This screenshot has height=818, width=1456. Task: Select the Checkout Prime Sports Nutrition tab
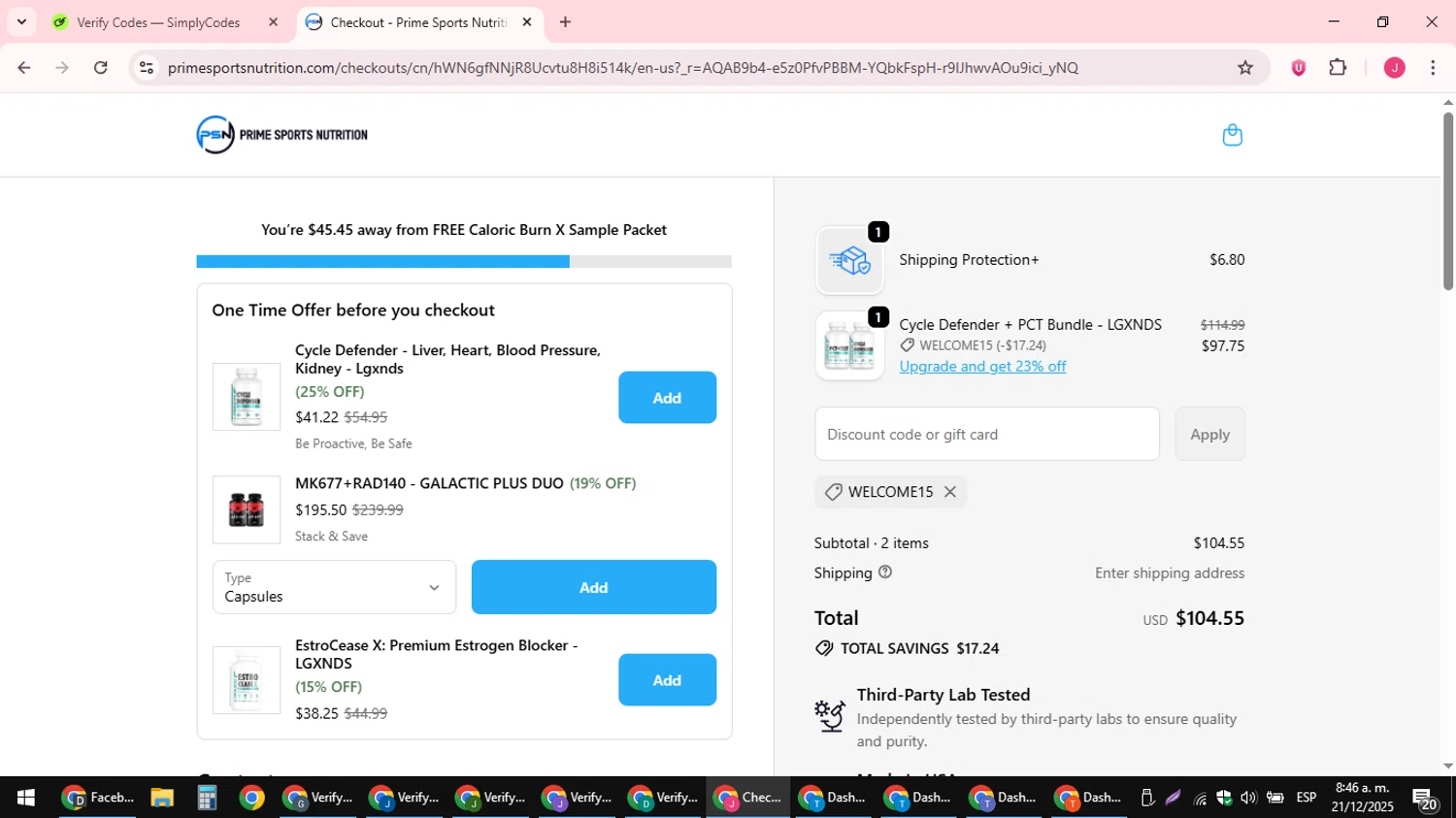coord(417,22)
